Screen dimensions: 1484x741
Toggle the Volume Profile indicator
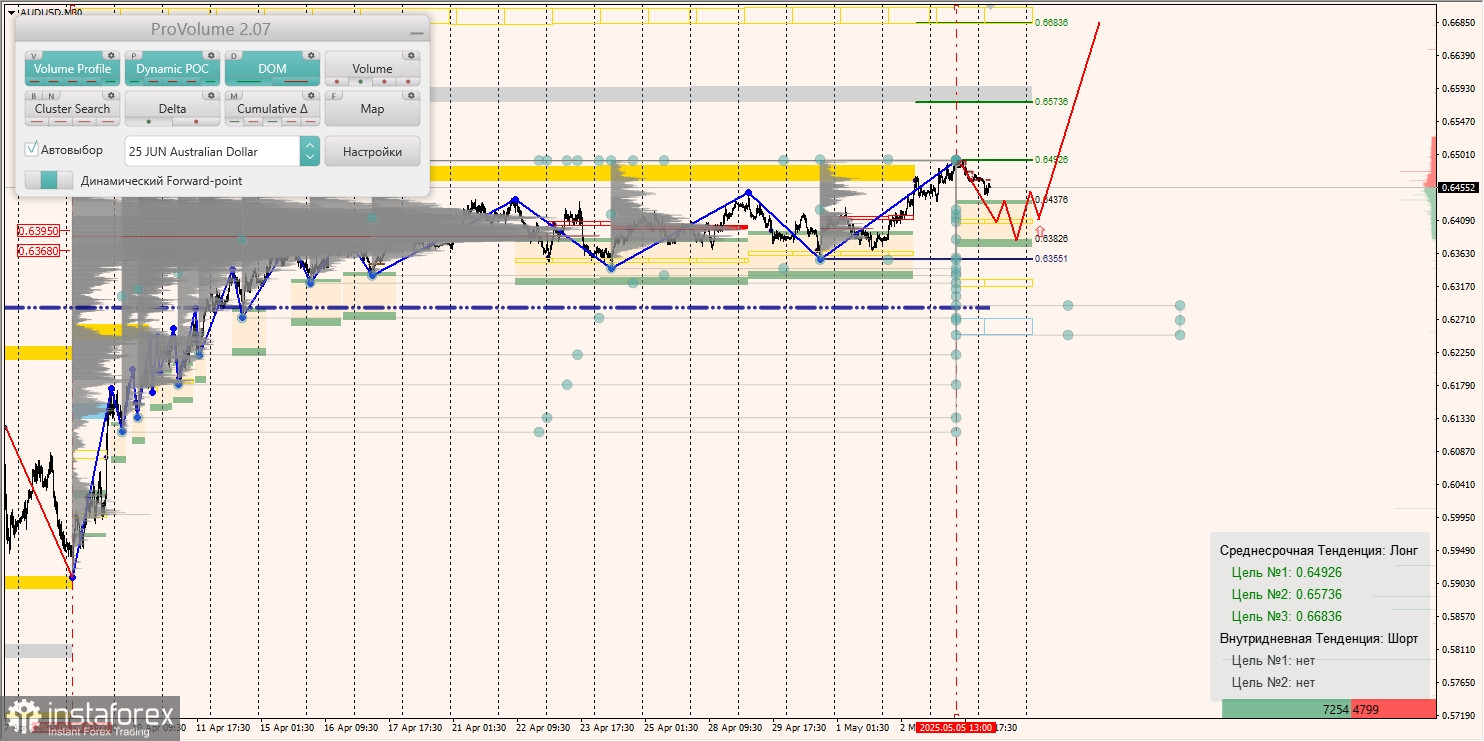click(72, 68)
